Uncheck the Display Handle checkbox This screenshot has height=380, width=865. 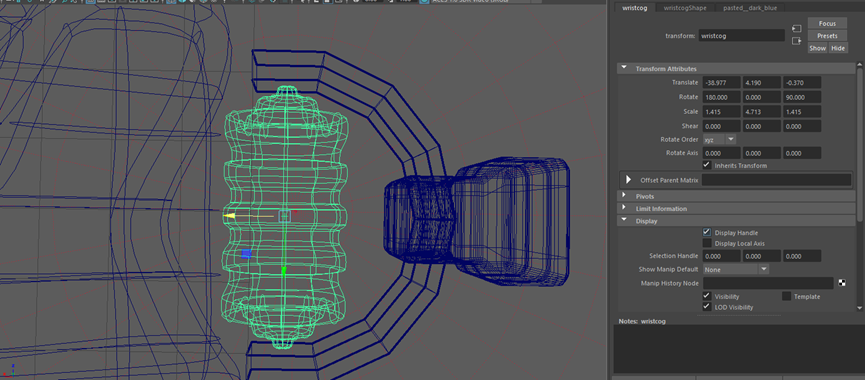707,232
